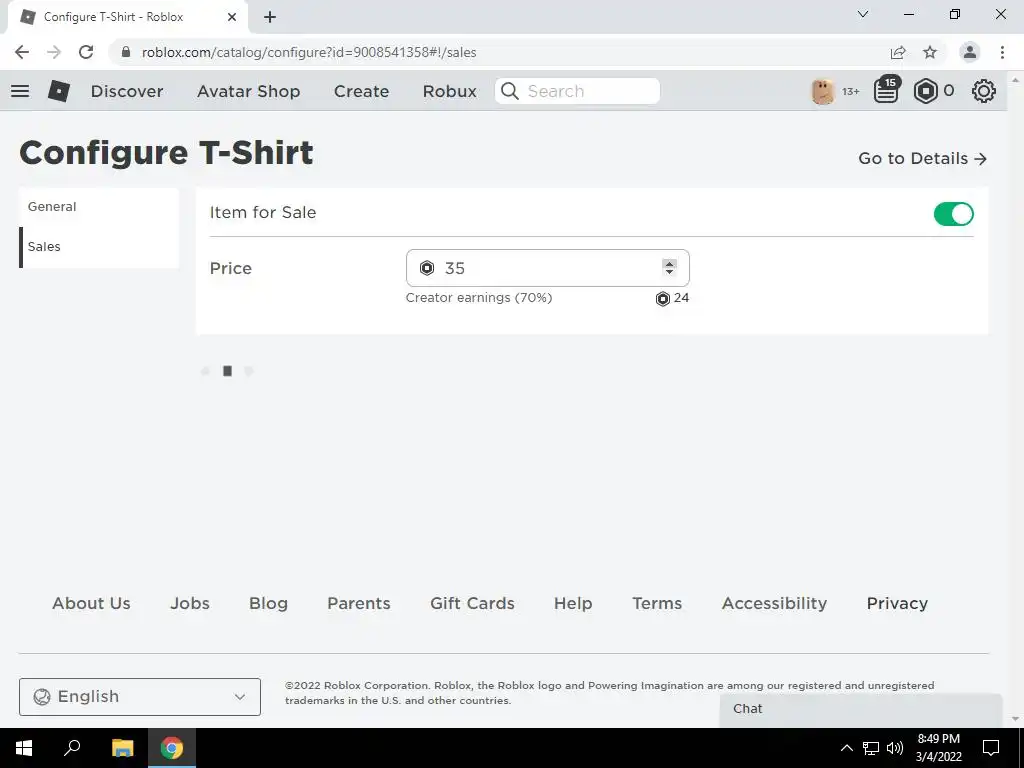Select the General sidebar tab
This screenshot has width=1024, height=768.
(x=99, y=207)
